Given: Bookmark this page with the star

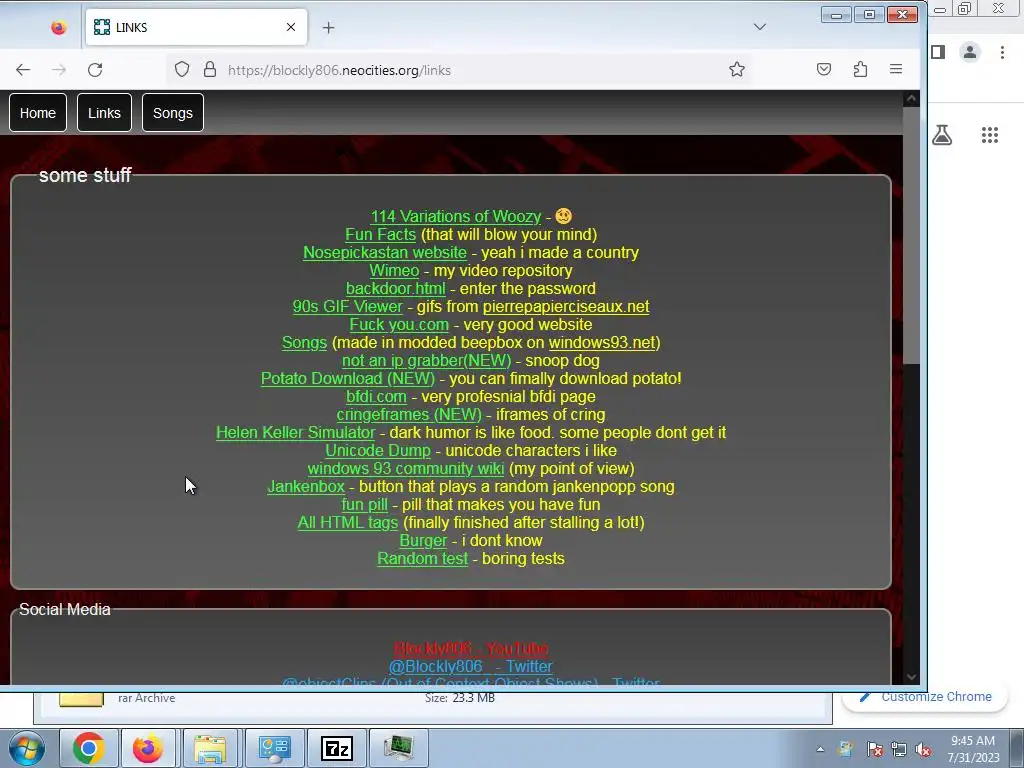Looking at the screenshot, I should 737,69.
